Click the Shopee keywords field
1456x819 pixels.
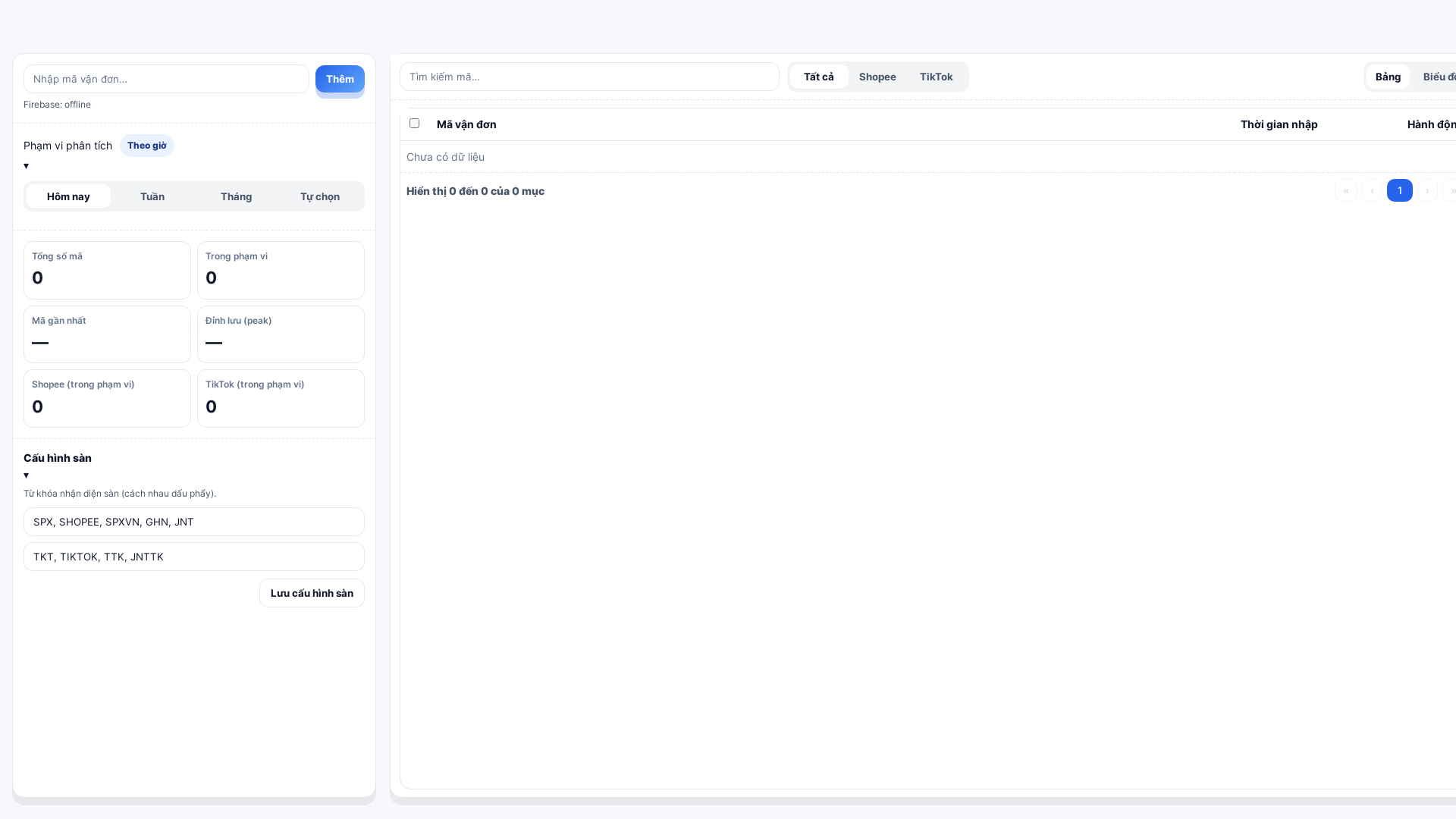pyautogui.click(x=194, y=522)
